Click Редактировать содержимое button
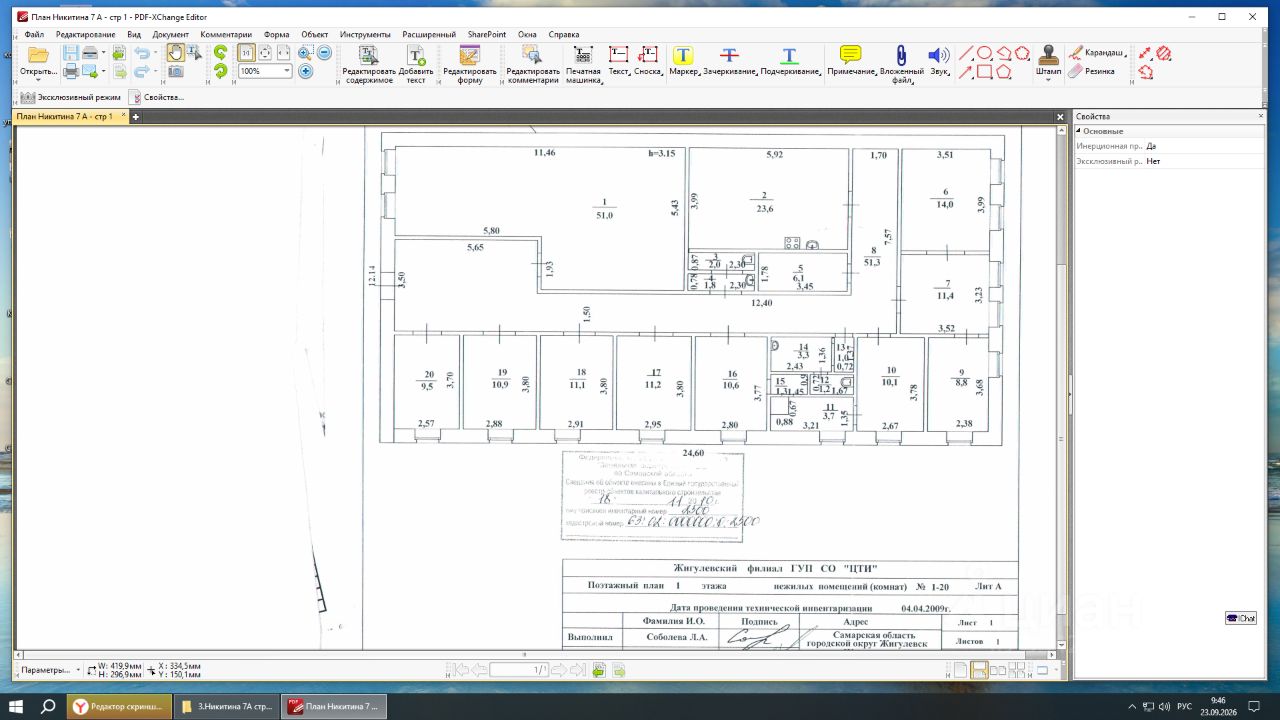1280x720 pixels. pos(368,64)
